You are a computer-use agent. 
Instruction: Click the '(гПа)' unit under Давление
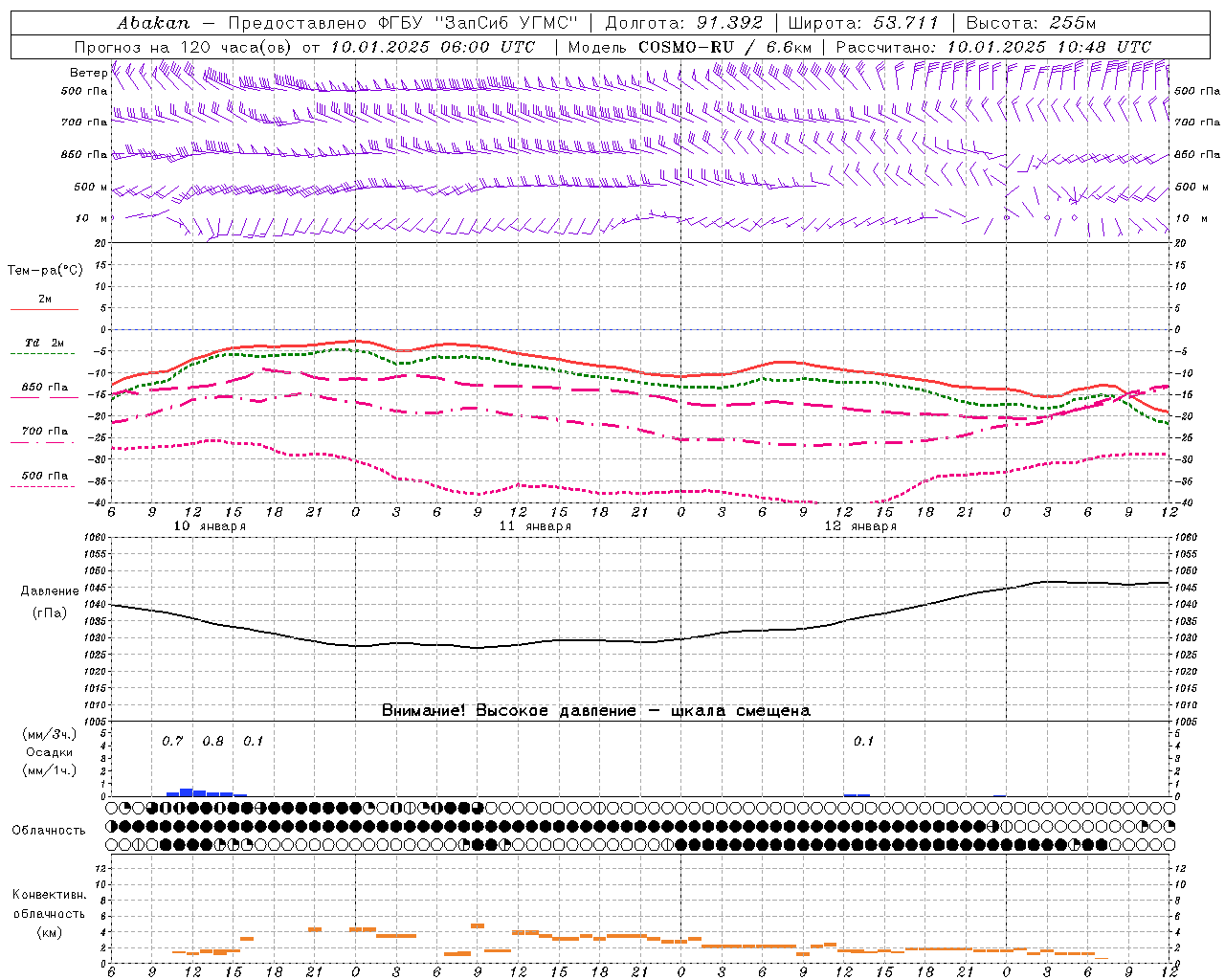tap(50, 612)
